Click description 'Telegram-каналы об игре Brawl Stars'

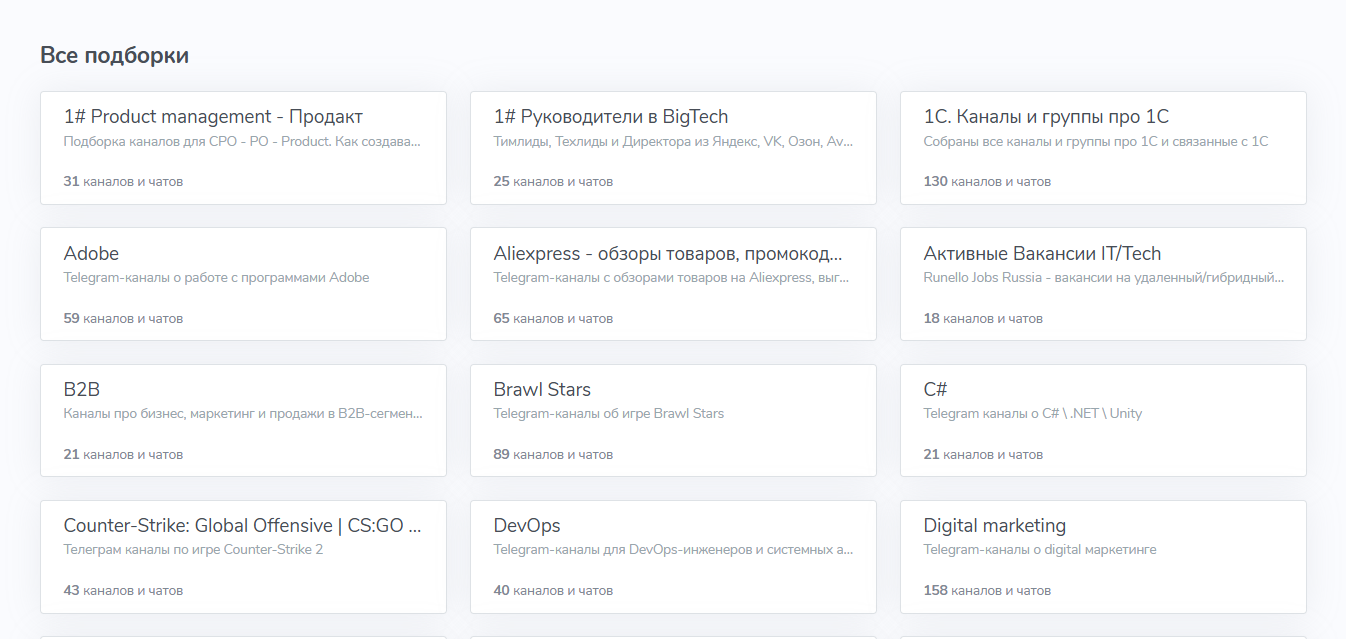[x=608, y=413]
